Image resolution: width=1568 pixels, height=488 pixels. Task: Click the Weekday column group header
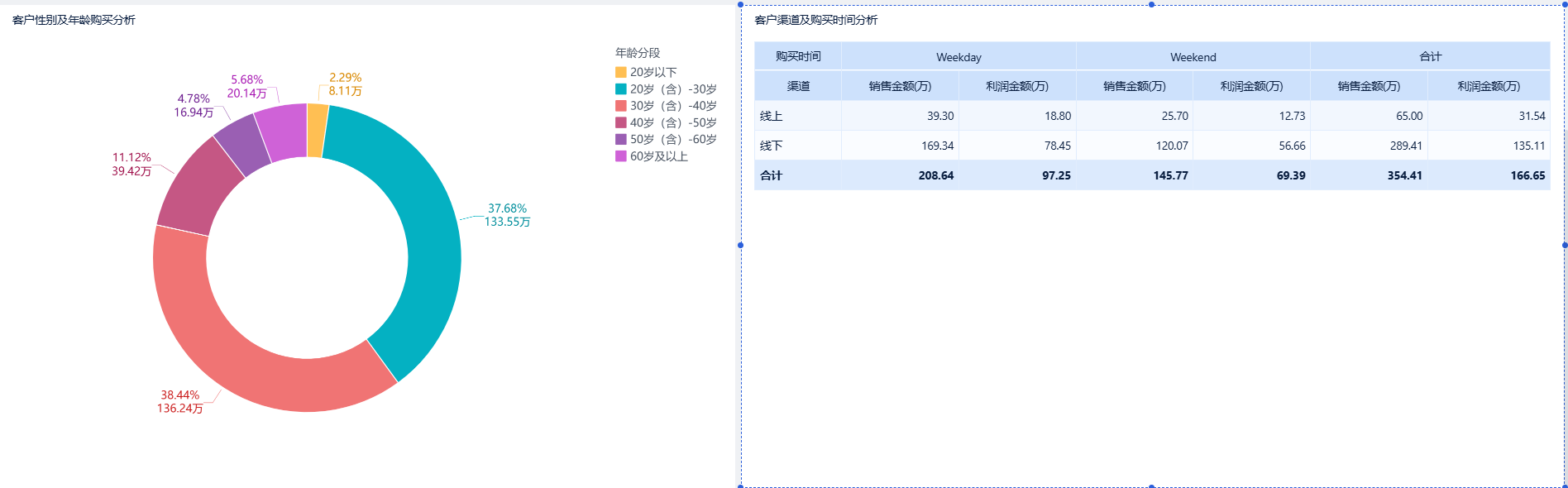click(958, 57)
